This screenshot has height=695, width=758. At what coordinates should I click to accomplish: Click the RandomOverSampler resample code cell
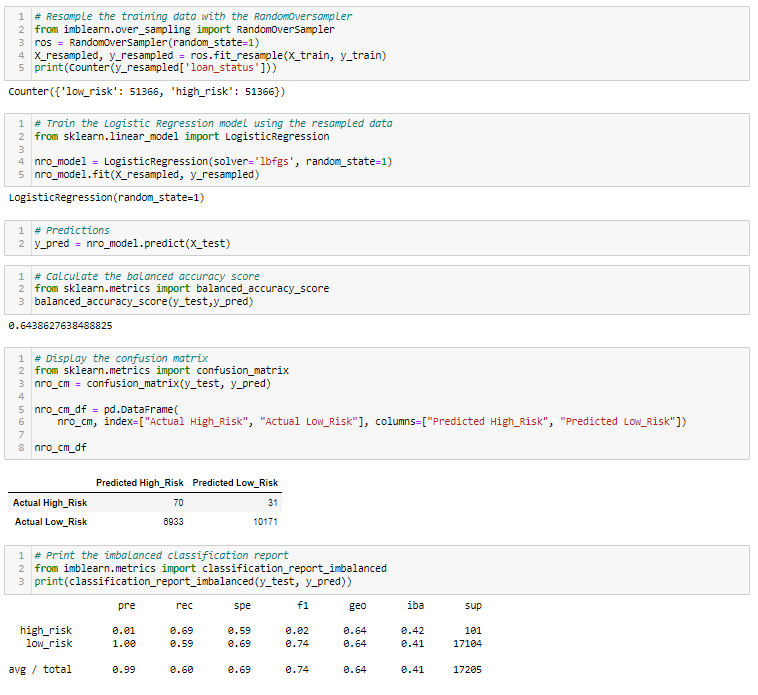click(377, 43)
